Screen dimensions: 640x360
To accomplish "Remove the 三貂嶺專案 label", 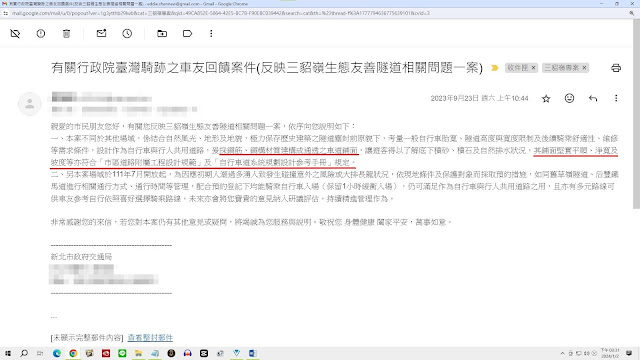I will [x=584, y=68].
